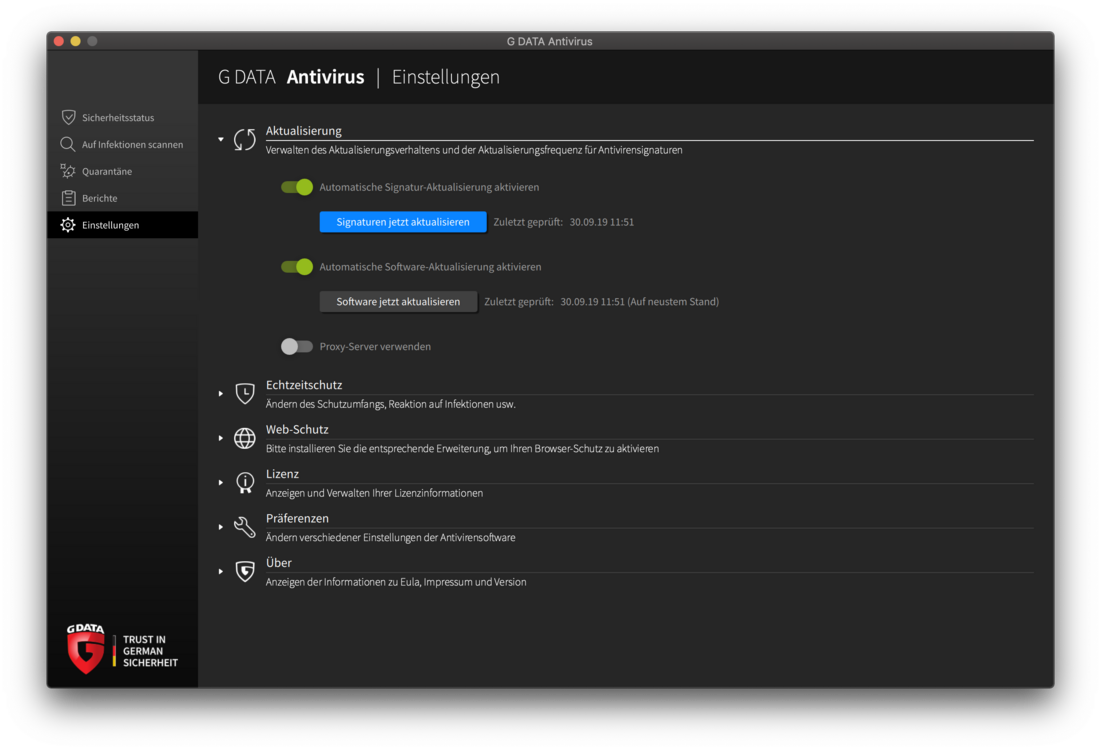Viewport: 1101px width, 750px height.
Task: Minimize window with the yellow button
Action: click(75, 41)
